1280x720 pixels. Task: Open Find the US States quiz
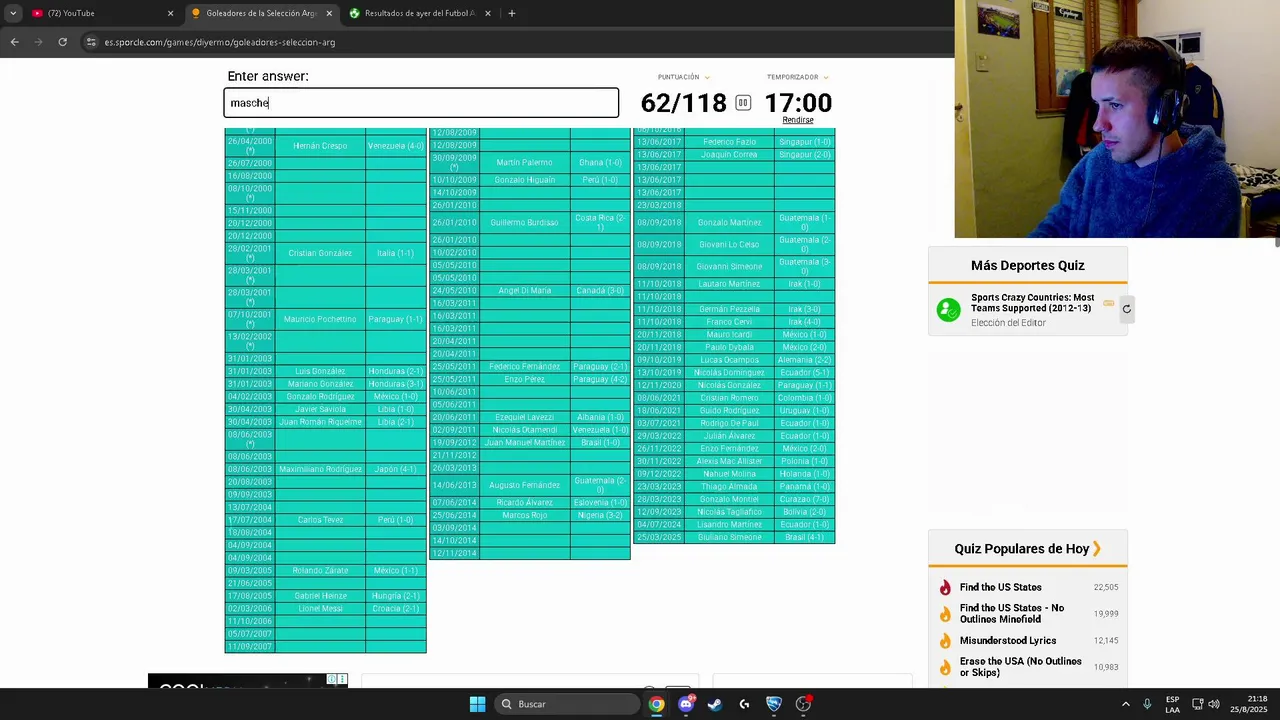pos(1000,587)
